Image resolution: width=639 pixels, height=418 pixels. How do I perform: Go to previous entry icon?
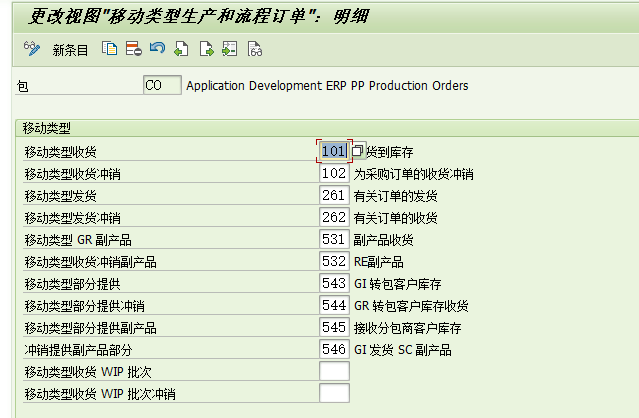coord(181,48)
